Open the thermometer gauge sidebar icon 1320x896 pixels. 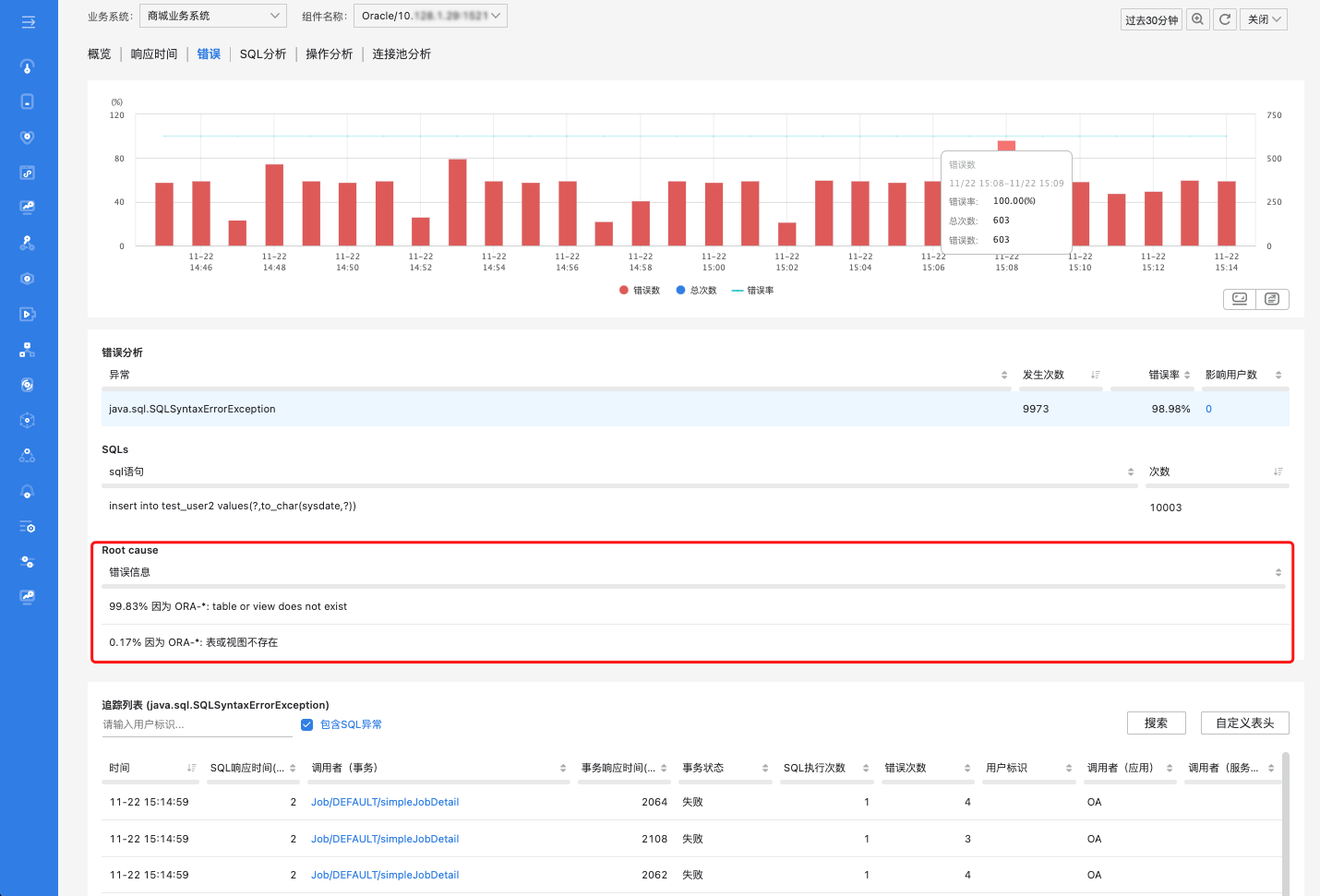pos(28,66)
